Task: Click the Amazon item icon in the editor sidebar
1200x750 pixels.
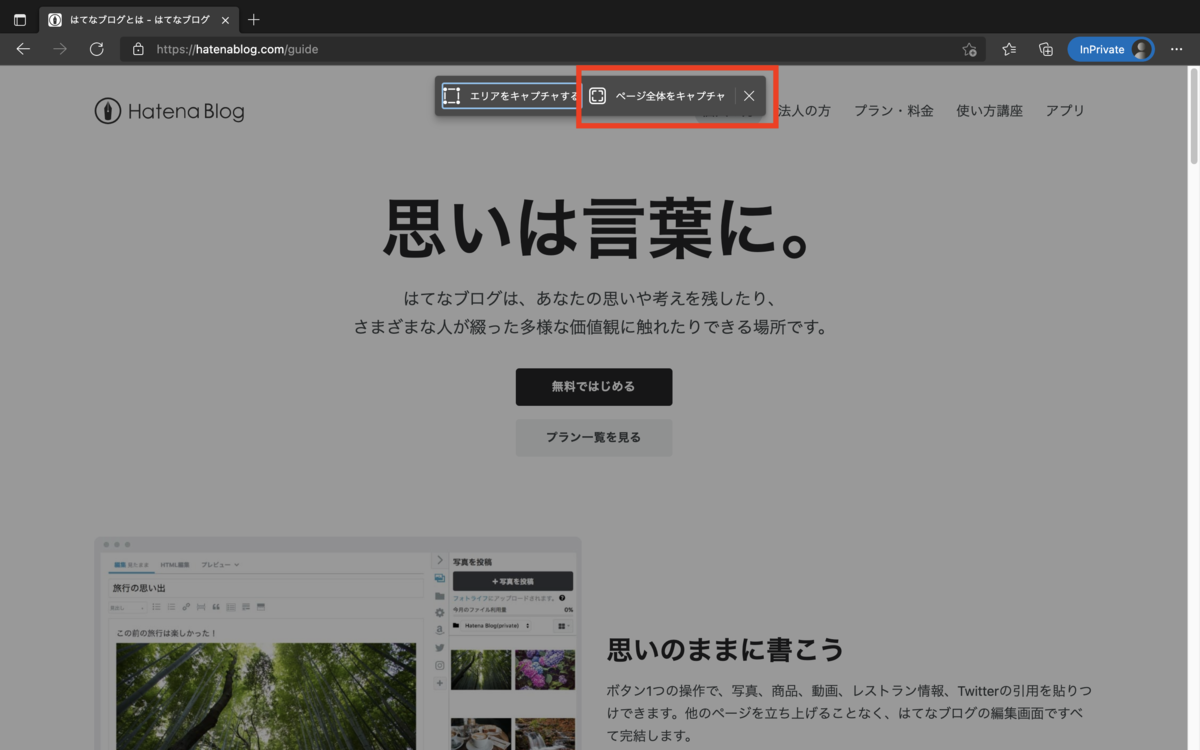Action: [x=439, y=630]
